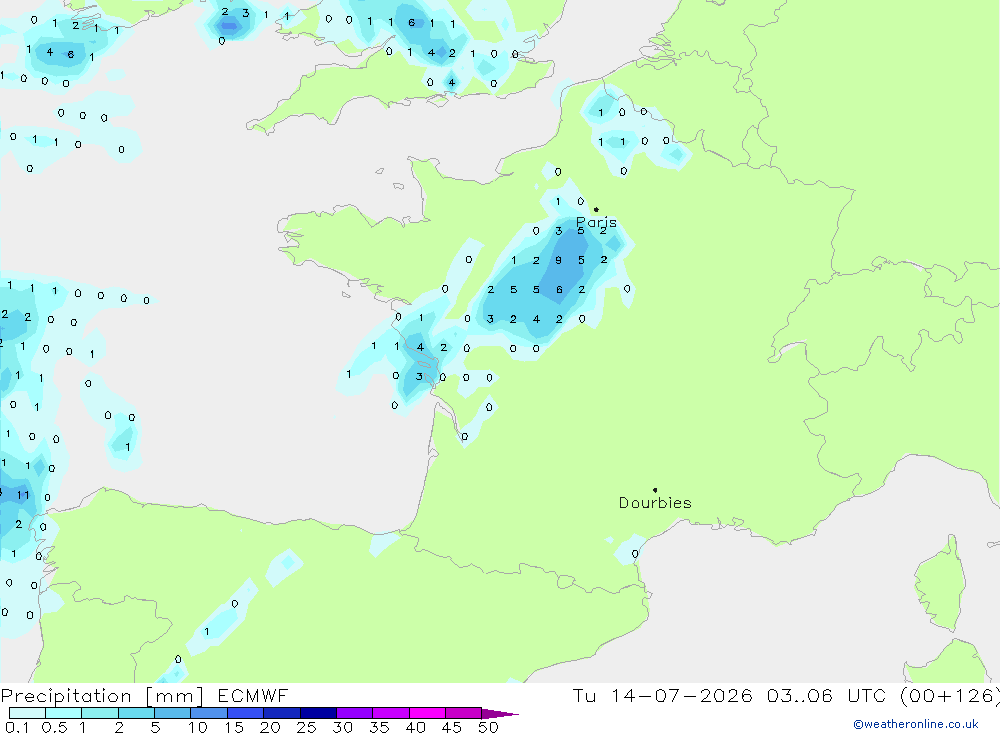Pick the lightest 0.1–0.5 mm legend swatch

point(27,713)
